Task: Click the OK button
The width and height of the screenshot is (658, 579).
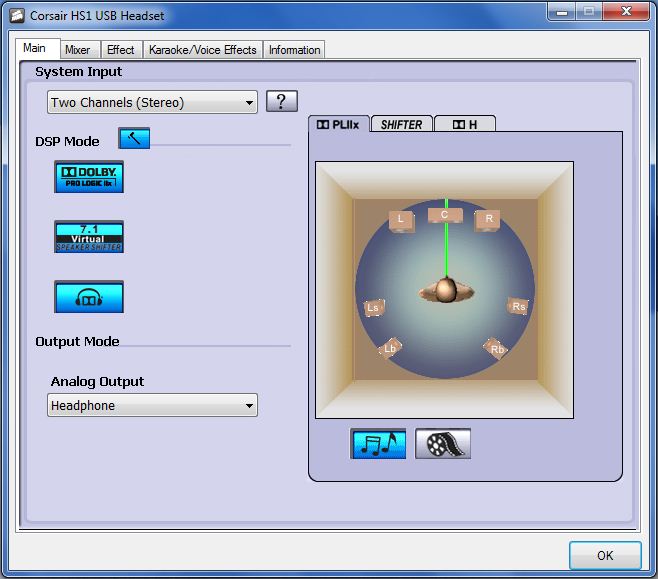Action: click(x=605, y=556)
